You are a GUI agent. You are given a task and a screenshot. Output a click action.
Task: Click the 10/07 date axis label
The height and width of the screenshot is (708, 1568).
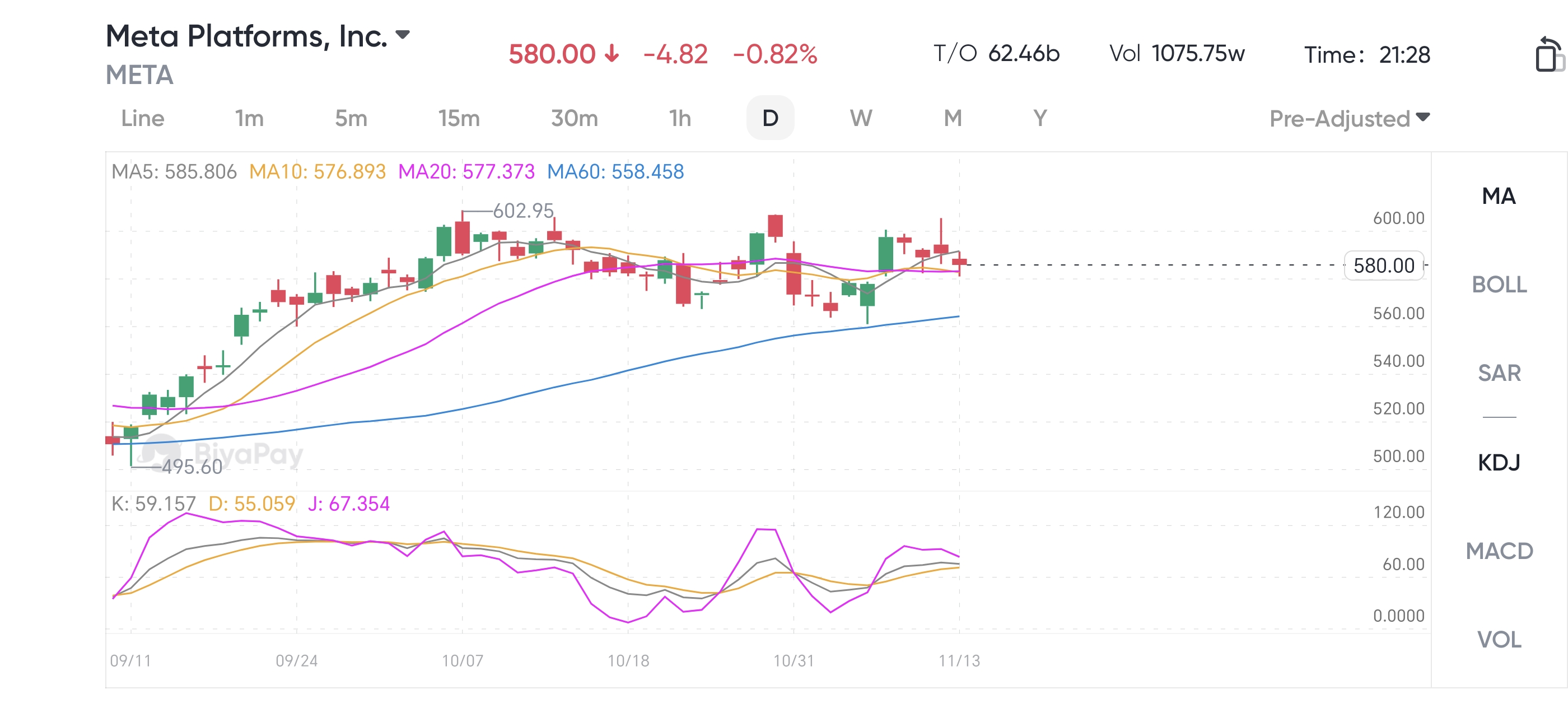click(462, 660)
